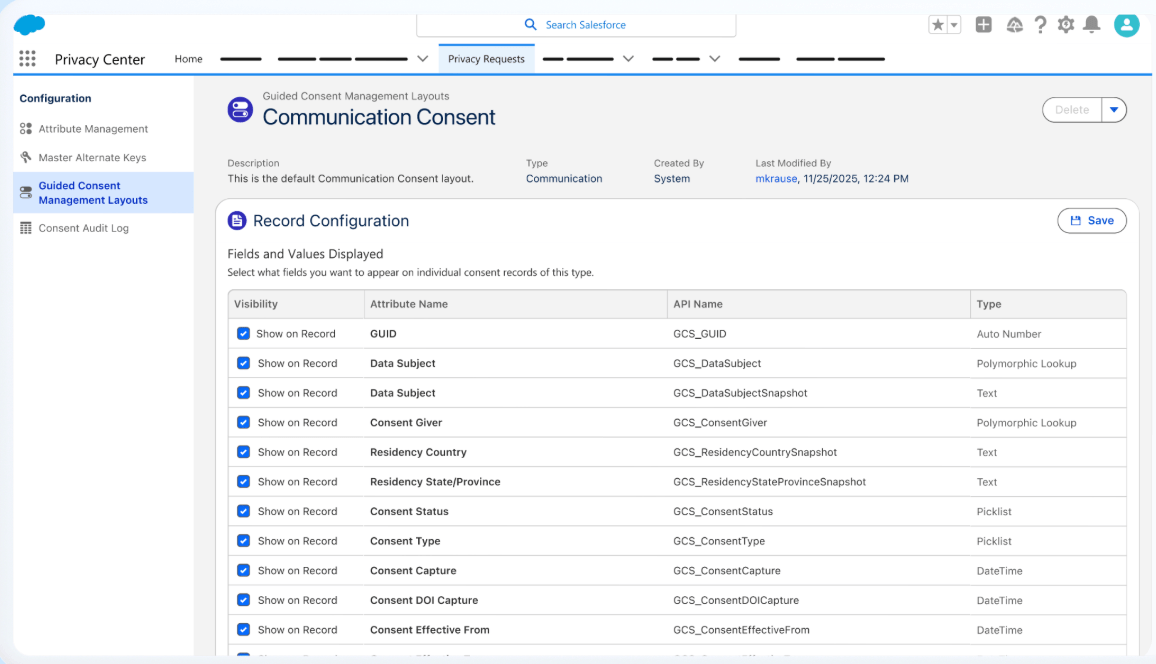Open the Help question mark icon
Image resolution: width=1156 pixels, height=664 pixels.
coord(1040,25)
